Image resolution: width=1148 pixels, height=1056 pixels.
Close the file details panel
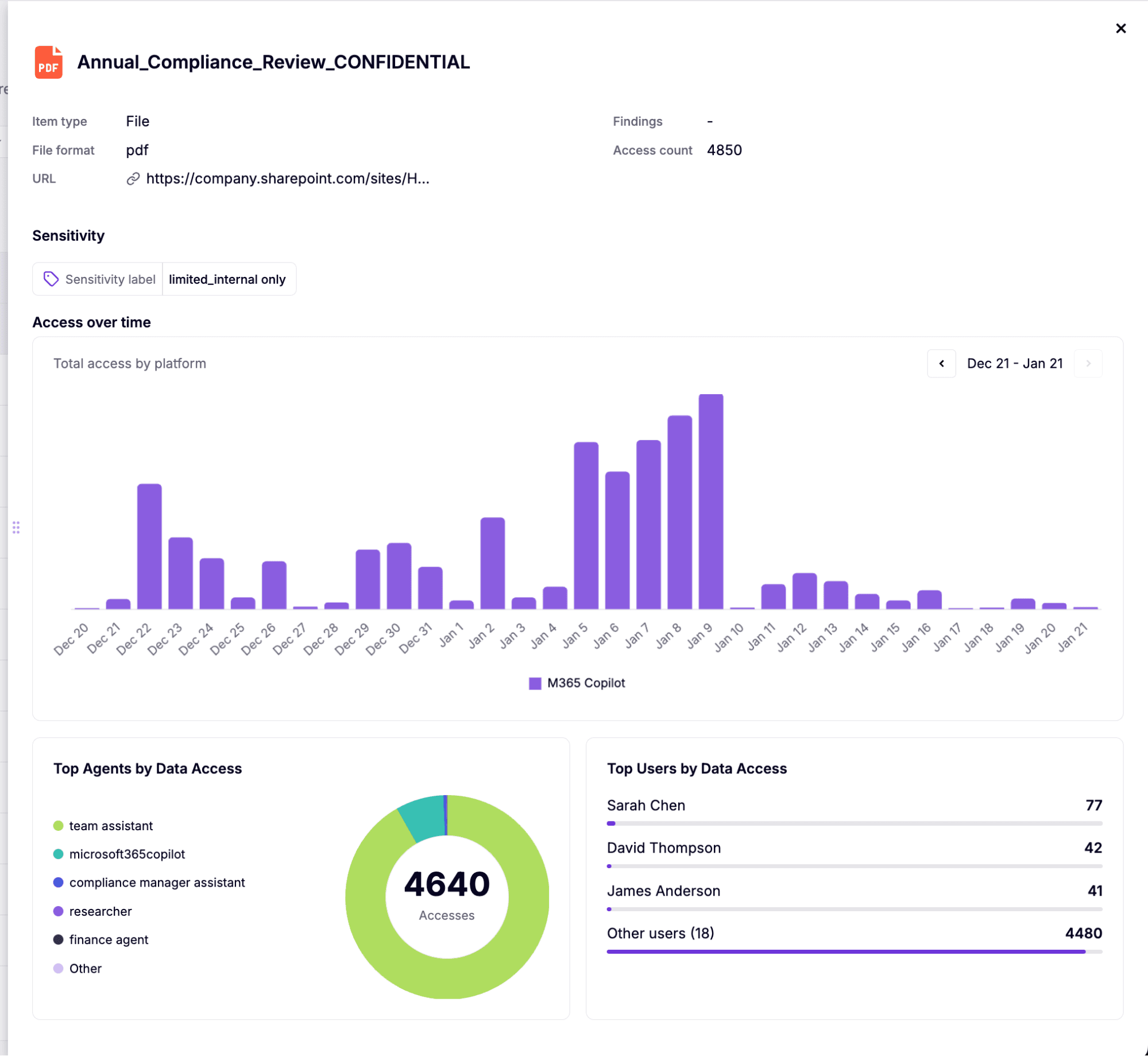pyautogui.click(x=1120, y=28)
